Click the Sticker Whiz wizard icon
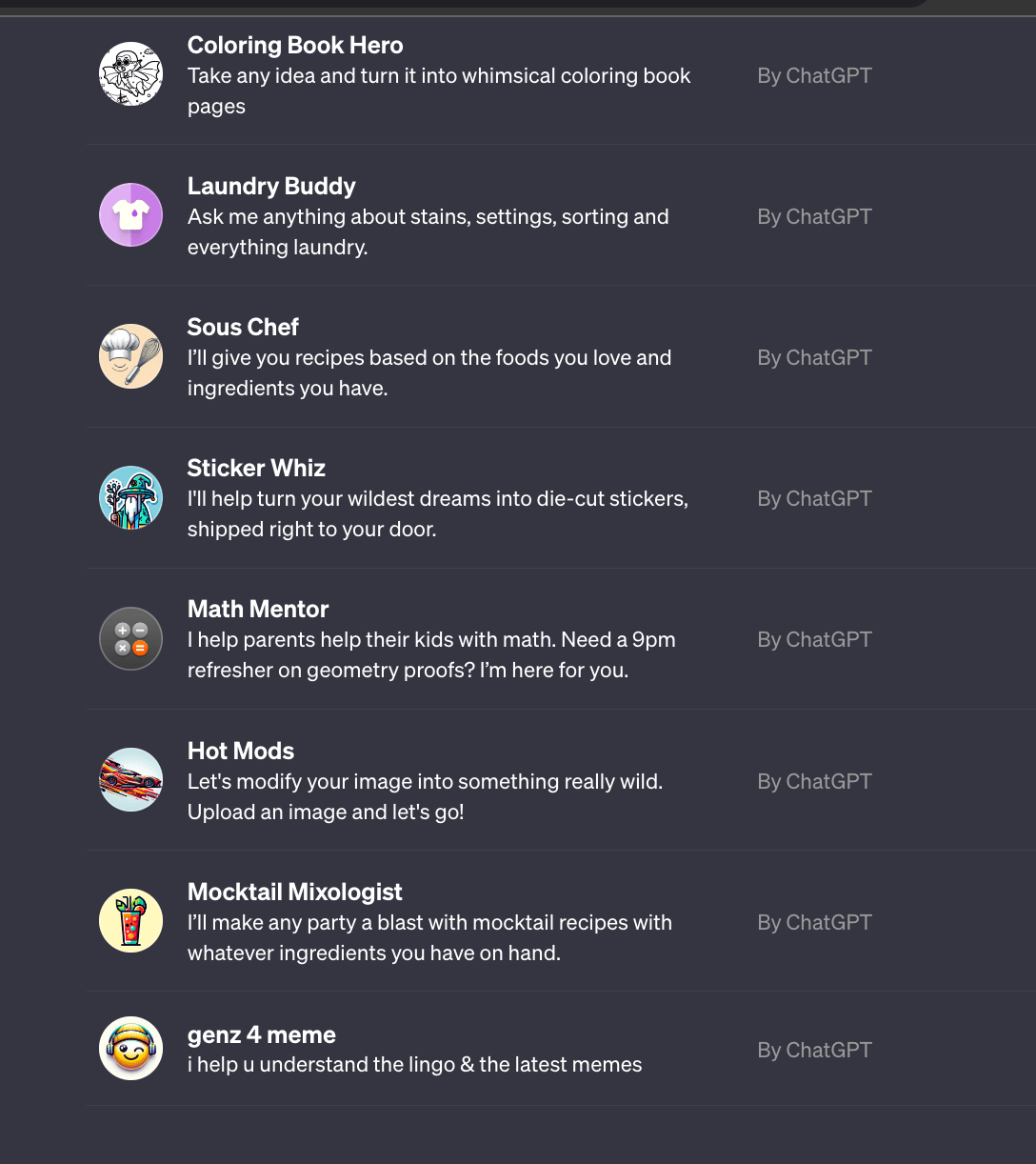Screen dimensions: 1036x1164 131,497
